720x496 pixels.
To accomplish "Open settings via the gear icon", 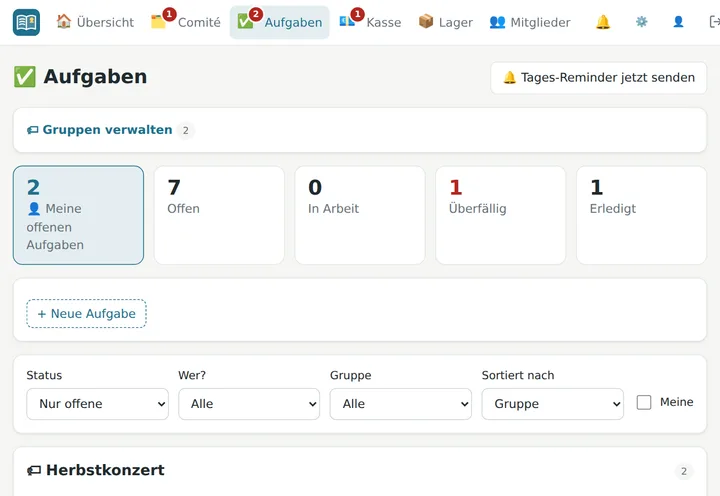I will coord(641,22).
